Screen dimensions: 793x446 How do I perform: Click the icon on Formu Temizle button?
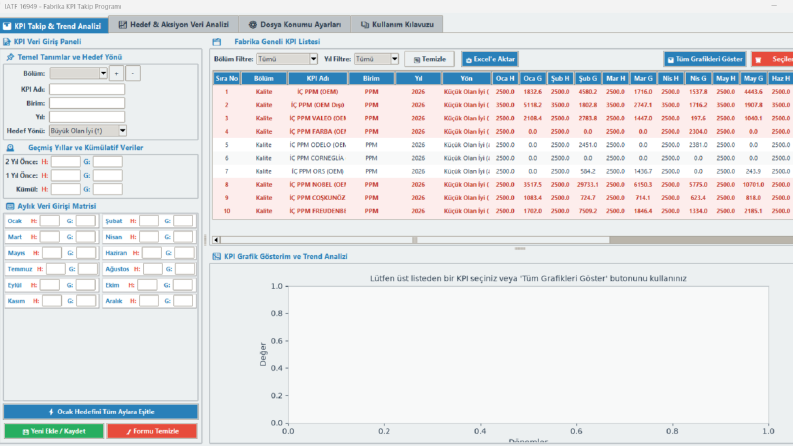tap(128, 431)
